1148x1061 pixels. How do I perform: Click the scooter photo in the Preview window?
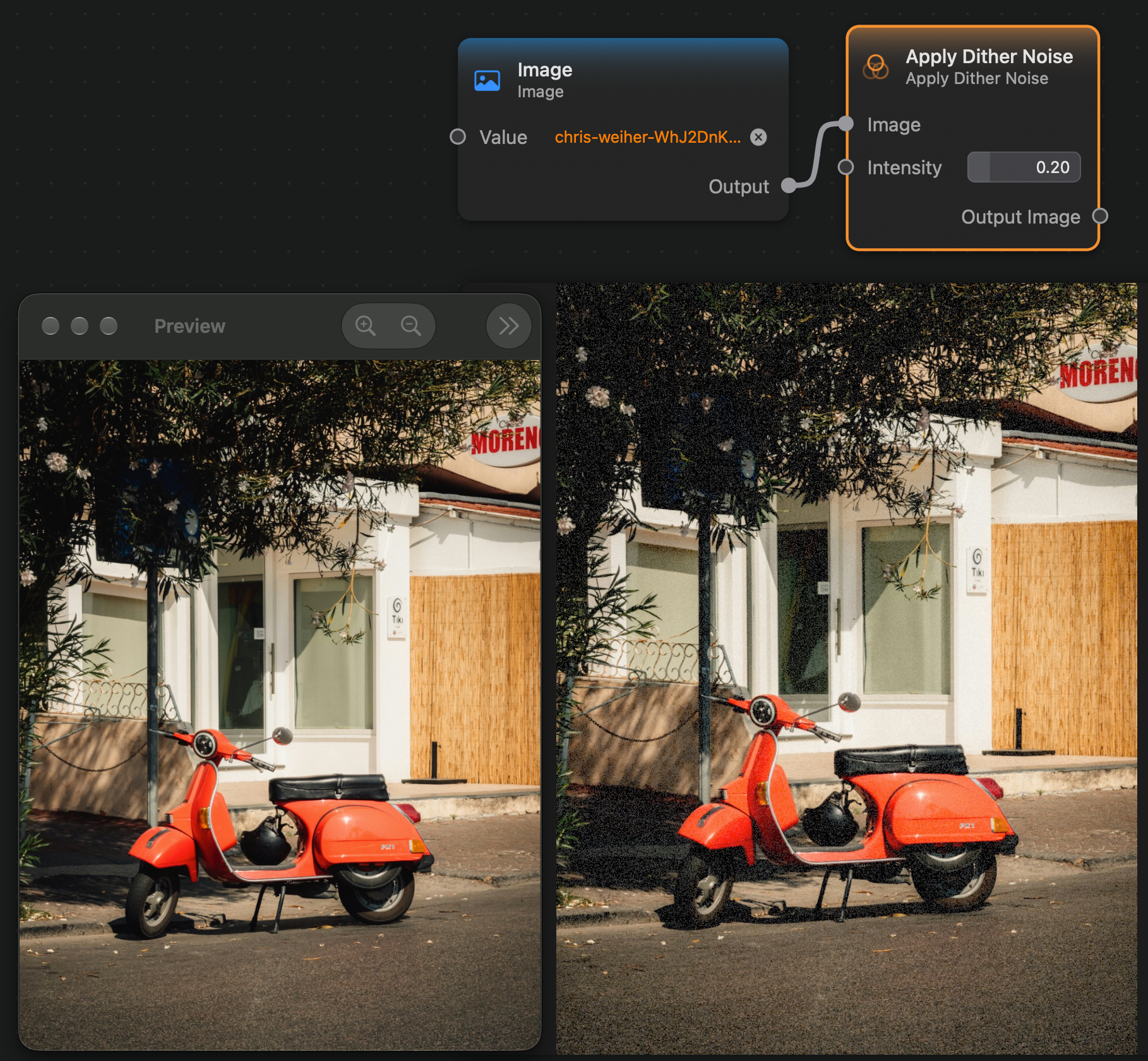point(280,703)
